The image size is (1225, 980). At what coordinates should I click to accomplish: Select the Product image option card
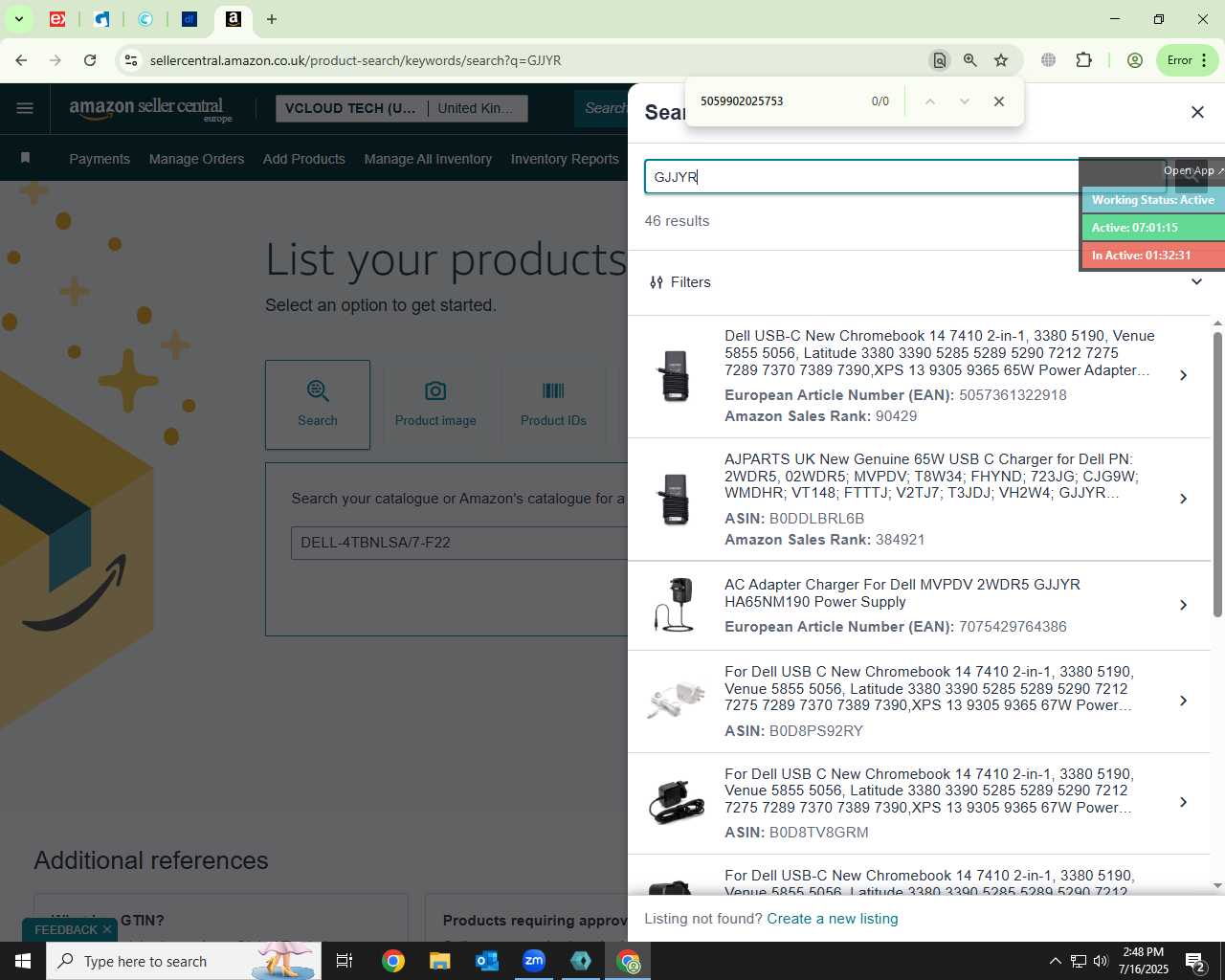coord(435,405)
